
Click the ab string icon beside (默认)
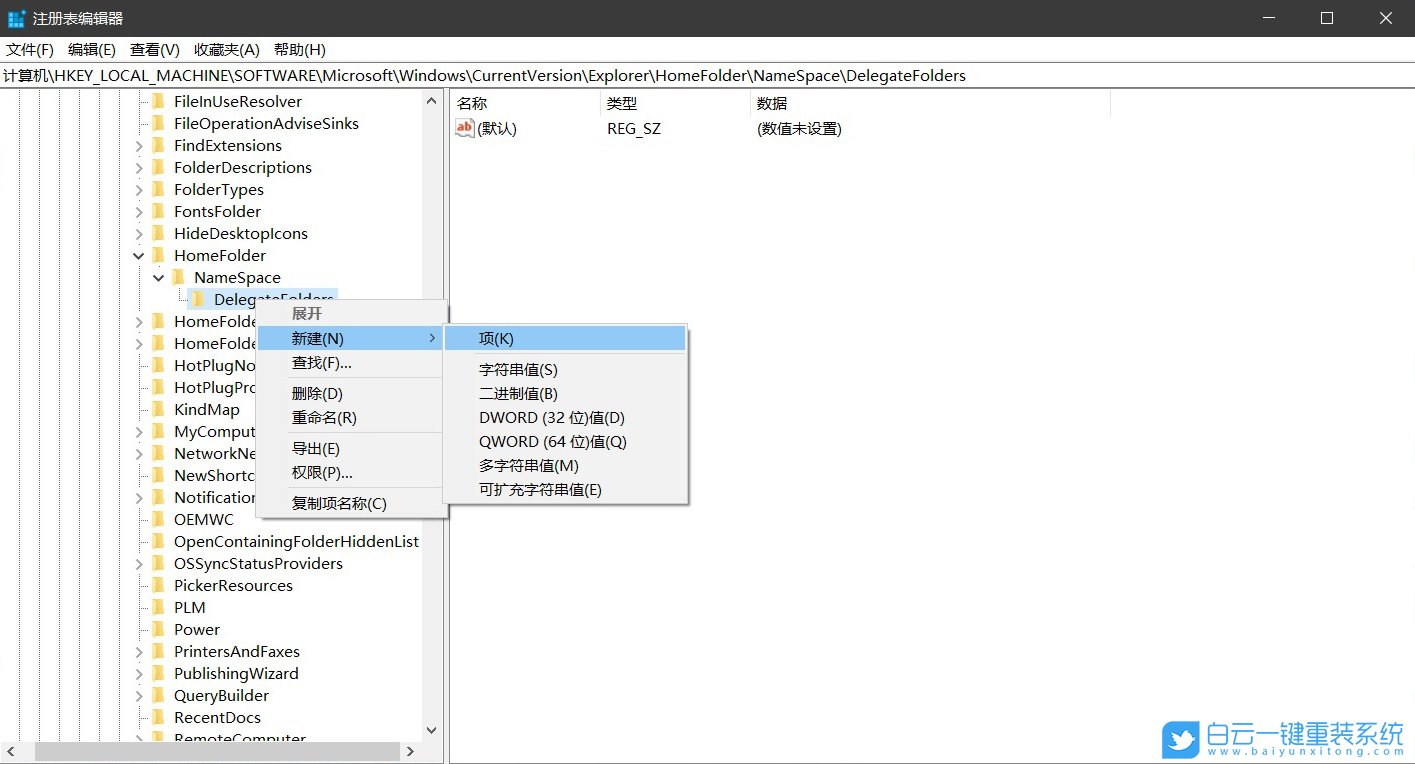463,128
